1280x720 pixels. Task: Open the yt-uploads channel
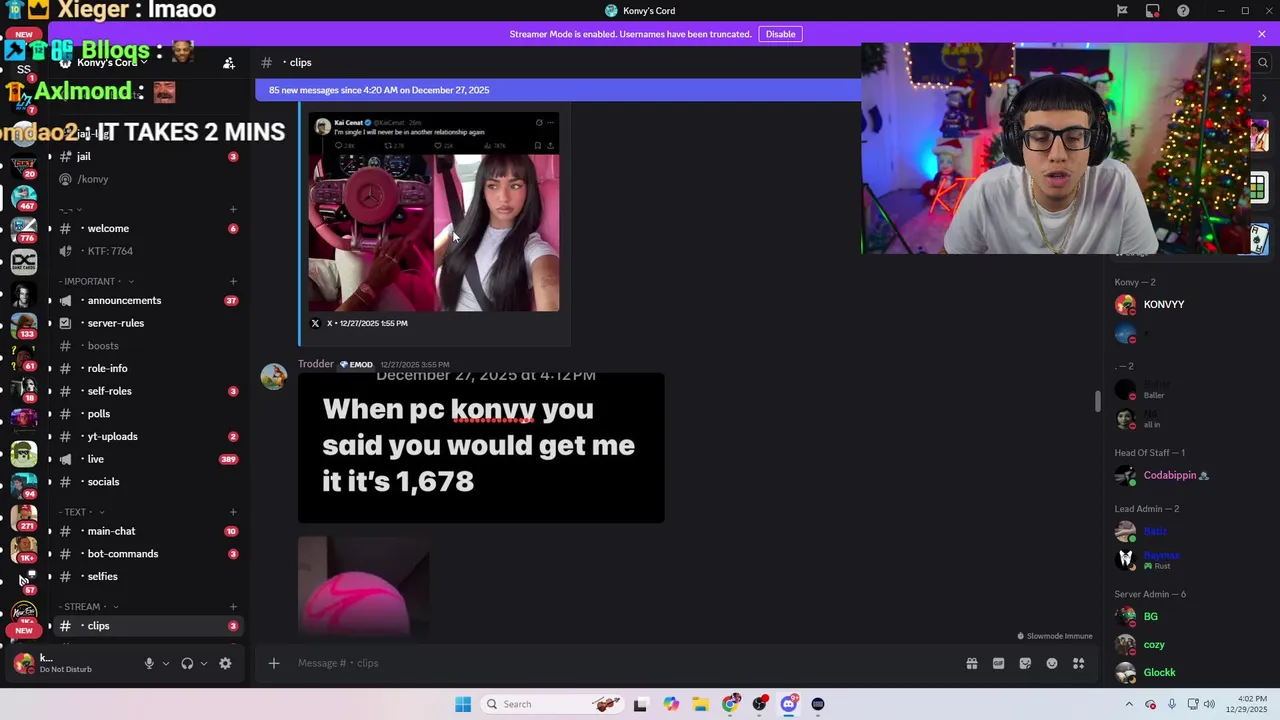(x=148, y=437)
